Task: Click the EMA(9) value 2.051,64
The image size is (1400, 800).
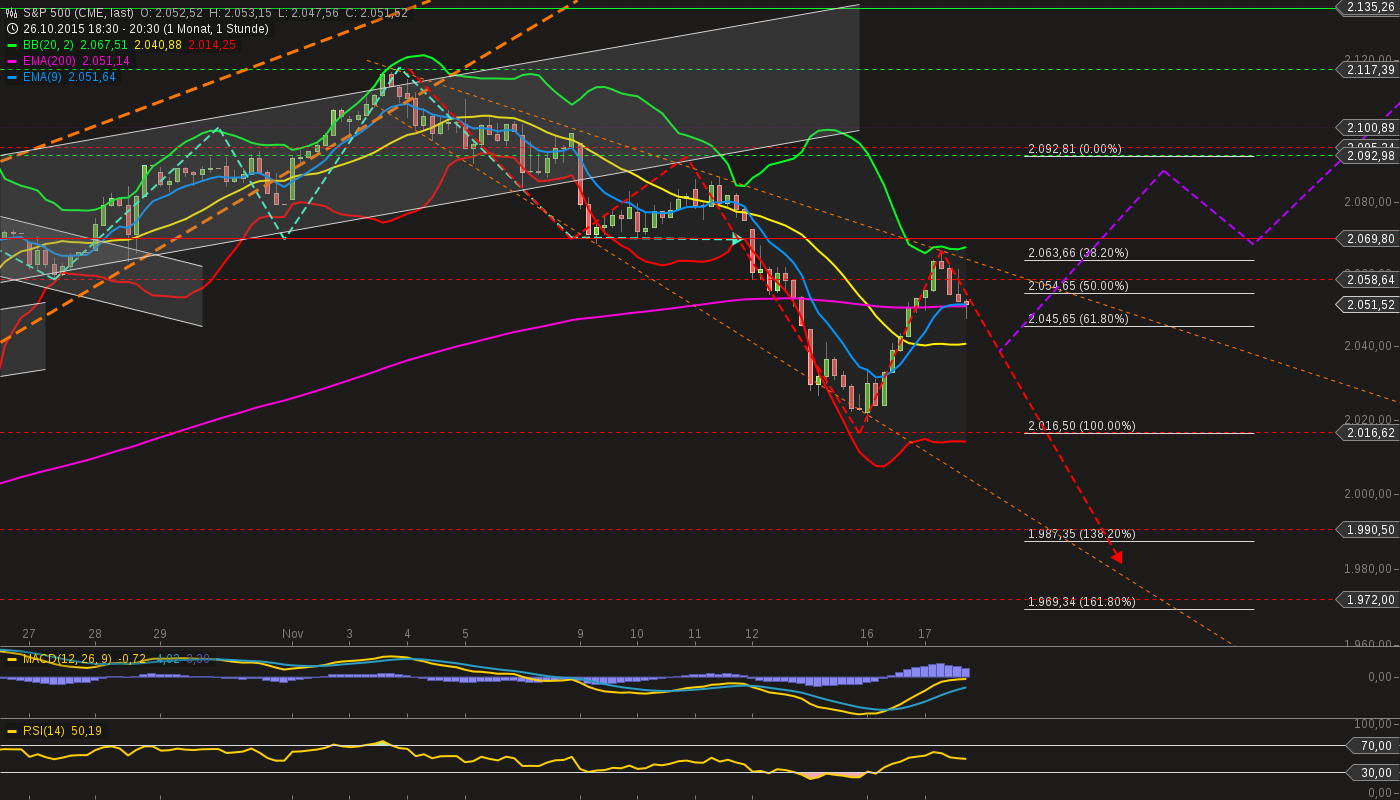Action: (x=92, y=77)
